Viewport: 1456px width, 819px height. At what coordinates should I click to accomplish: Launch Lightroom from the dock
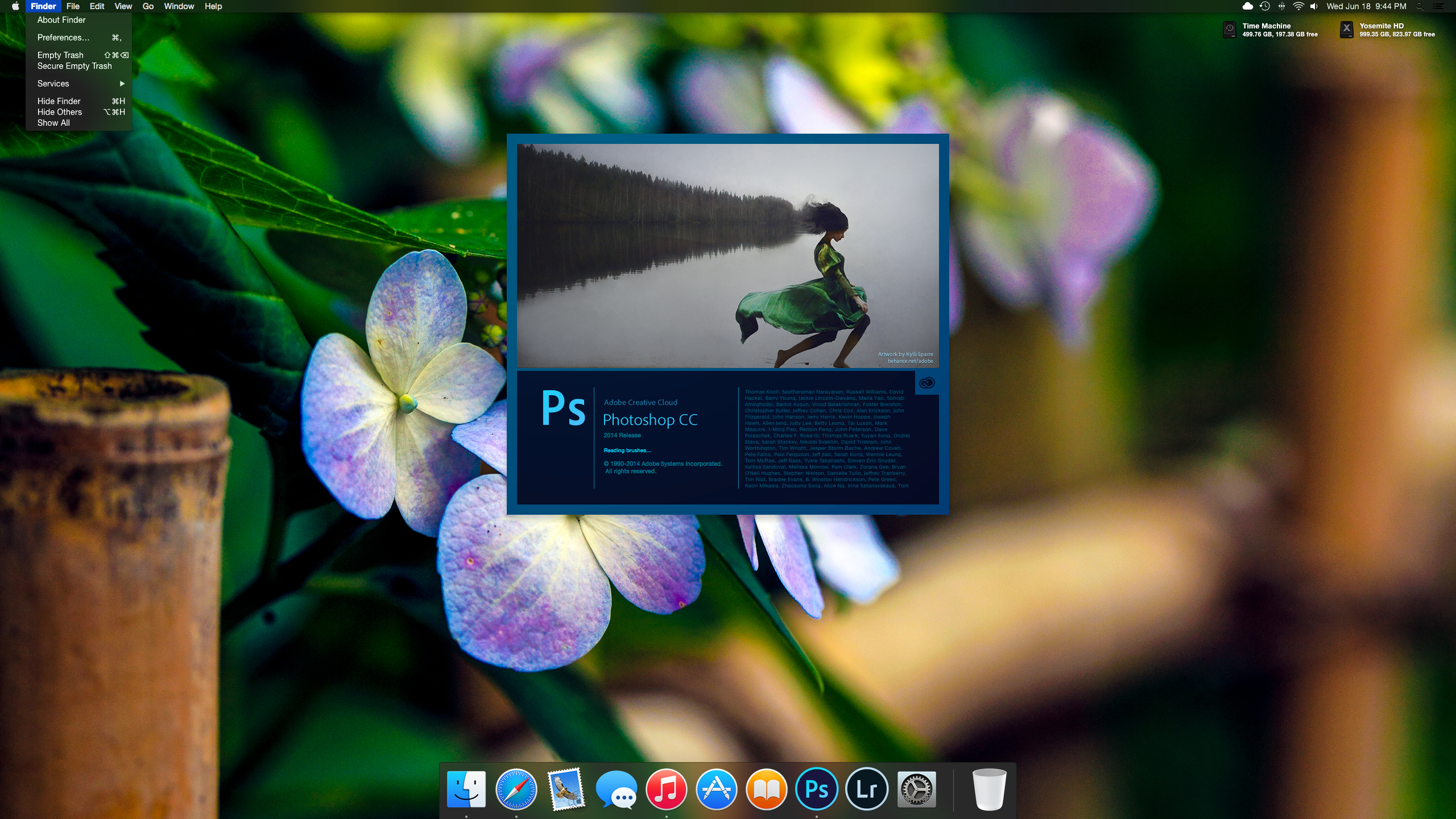(x=866, y=789)
